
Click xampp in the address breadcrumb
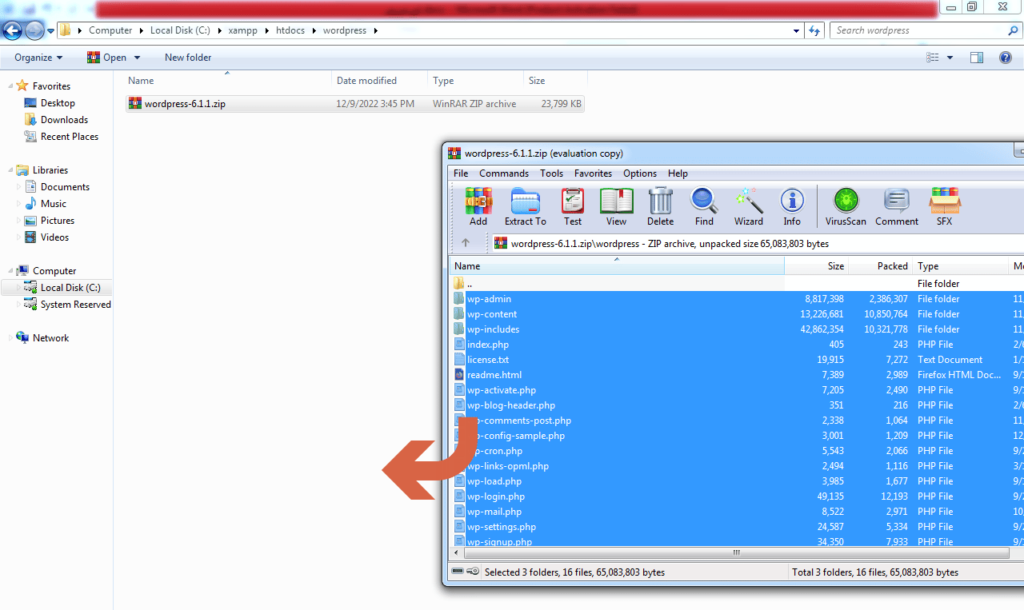243,30
